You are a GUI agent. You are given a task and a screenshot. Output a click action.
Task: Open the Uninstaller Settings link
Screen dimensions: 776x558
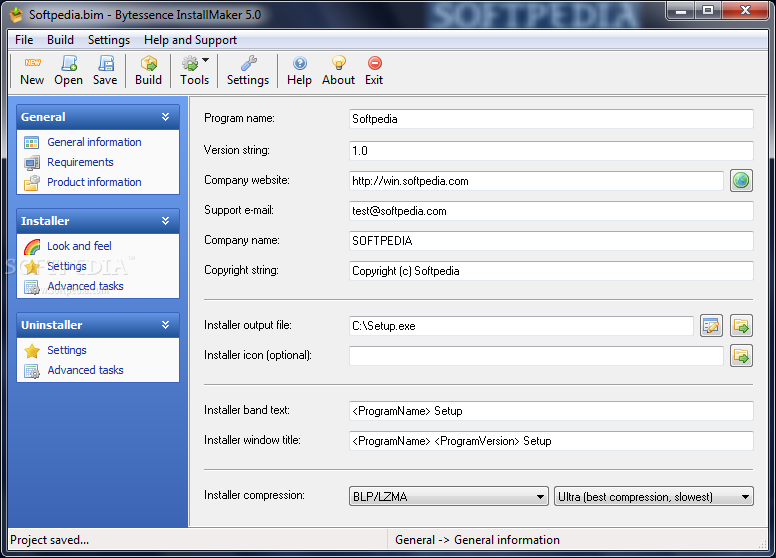[x=67, y=350]
